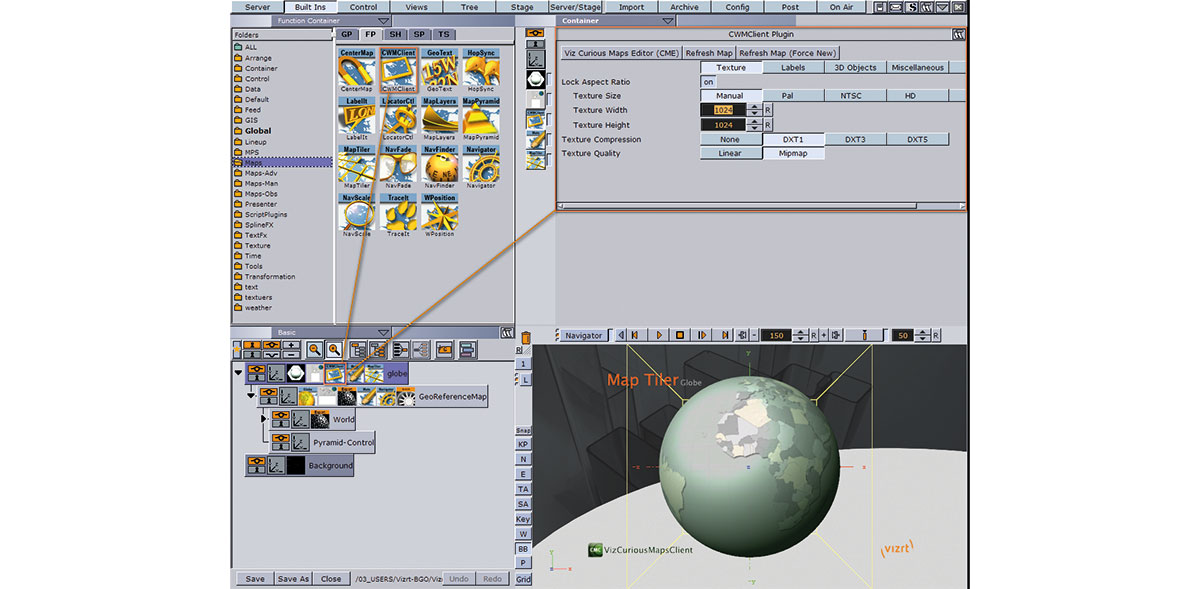
Task: Open the Server main tab
Action: [x=257, y=7]
